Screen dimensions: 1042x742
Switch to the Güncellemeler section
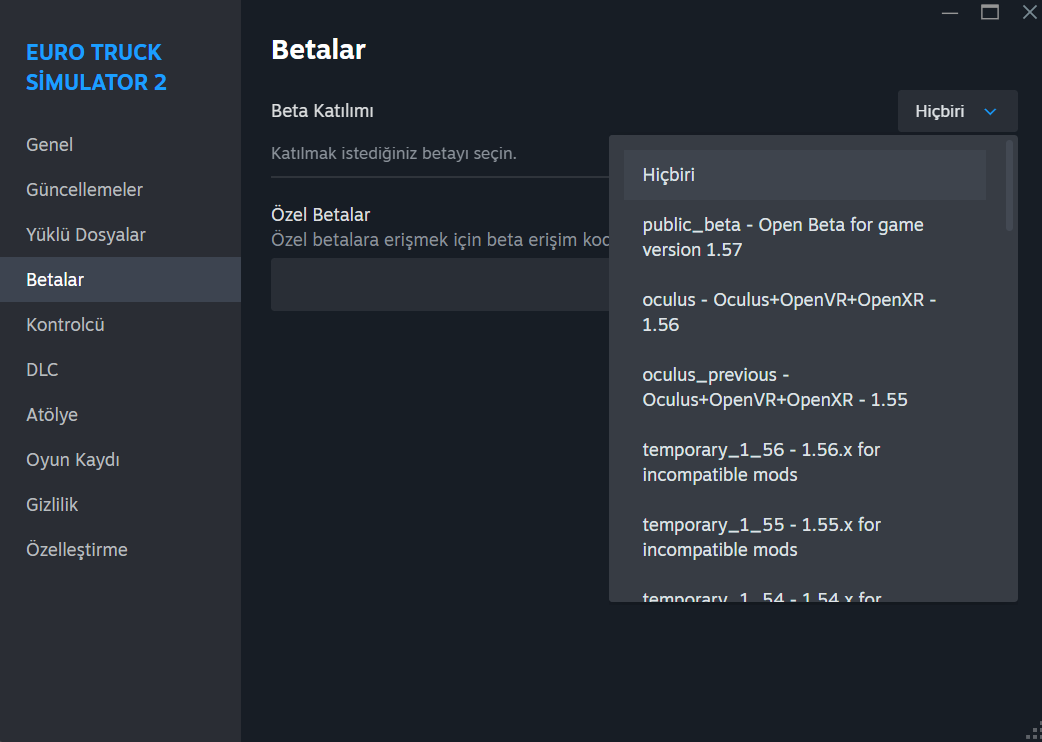pos(120,189)
